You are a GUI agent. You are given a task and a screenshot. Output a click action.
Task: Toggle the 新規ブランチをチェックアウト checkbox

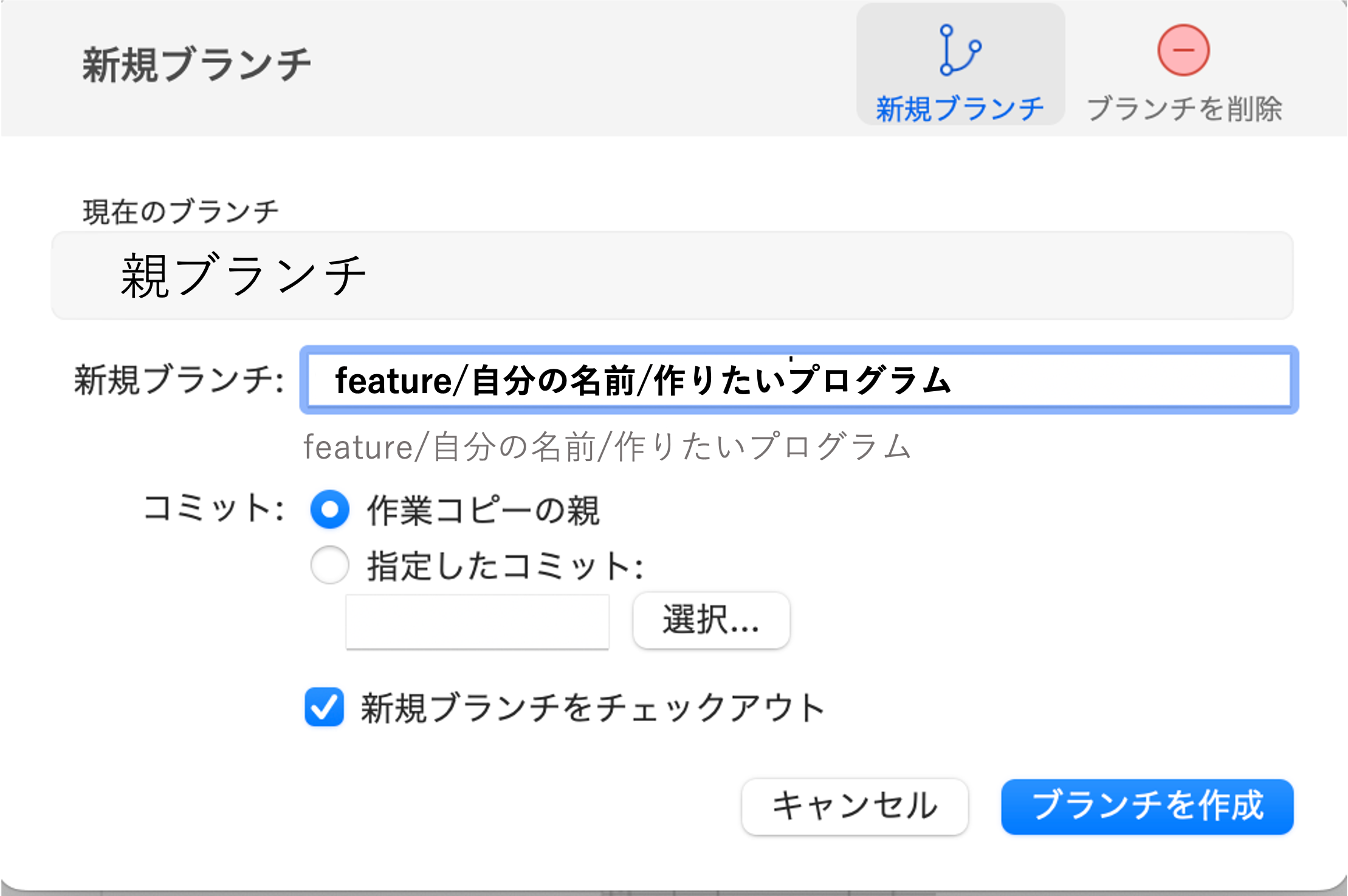point(324,707)
